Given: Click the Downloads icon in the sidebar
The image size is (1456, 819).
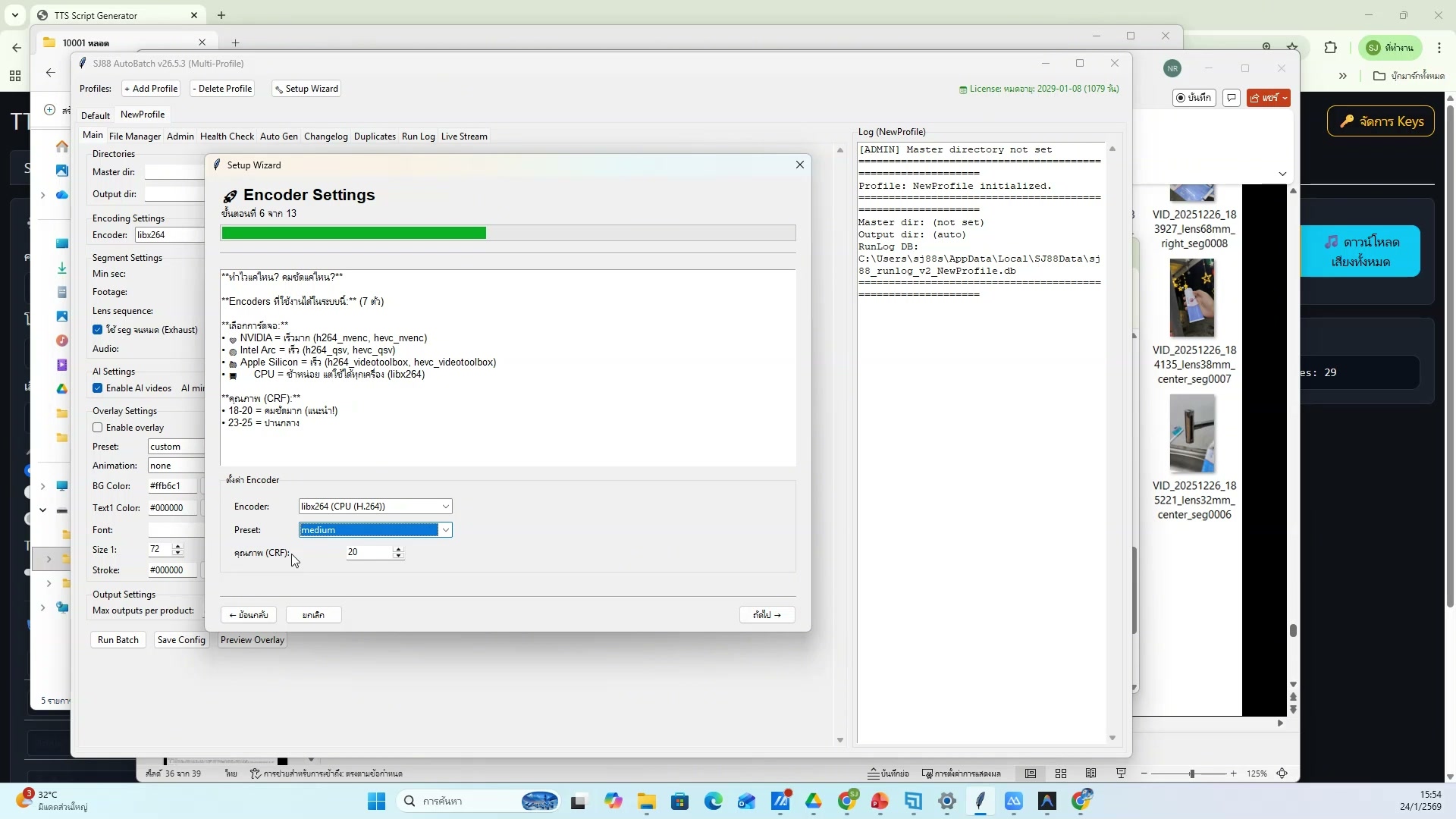Looking at the screenshot, I should pyautogui.click(x=61, y=268).
